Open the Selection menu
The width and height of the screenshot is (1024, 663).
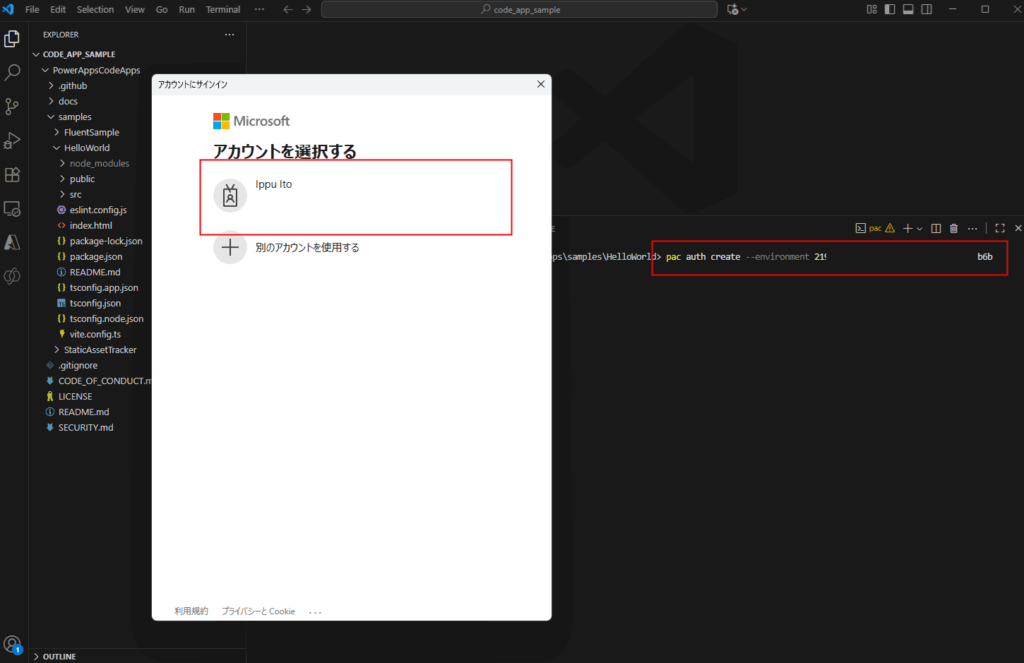[95, 9]
